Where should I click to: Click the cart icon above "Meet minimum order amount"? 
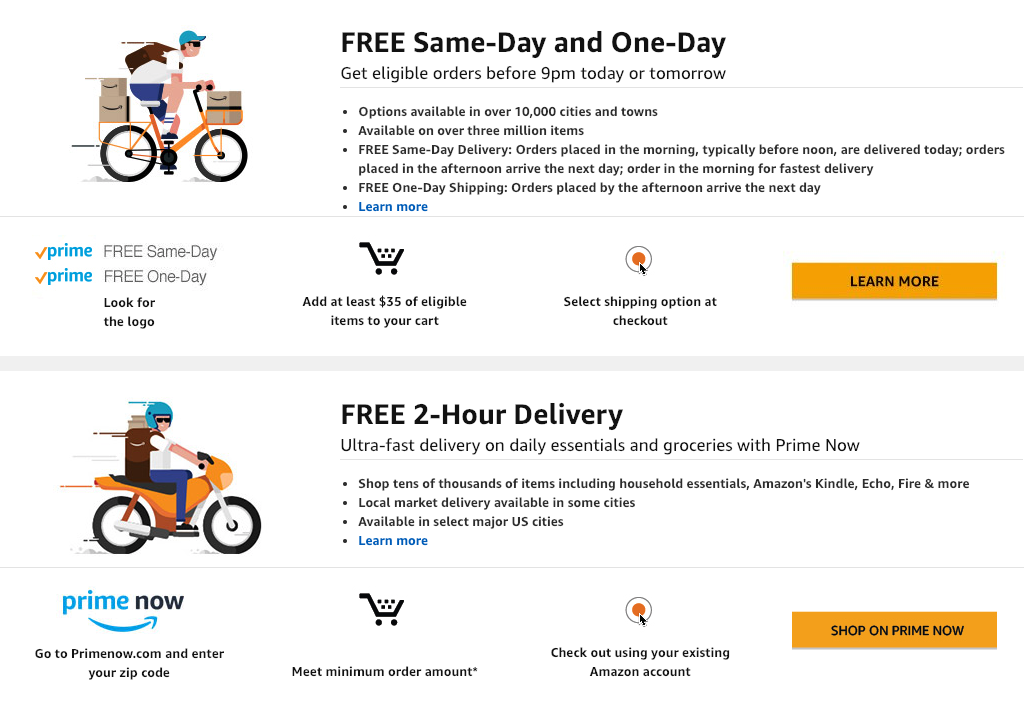point(382,609)
